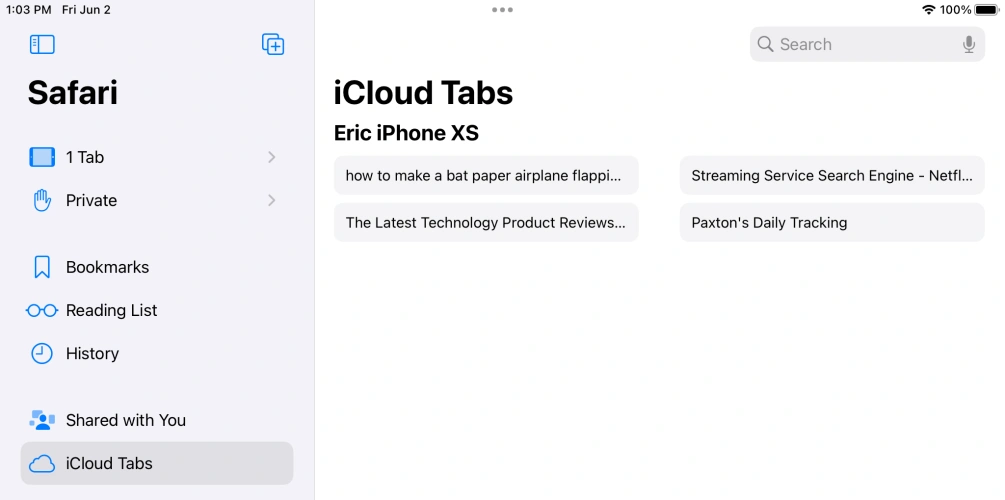Select History in the sidebar
1005x500 pixels.
point(92,353)
